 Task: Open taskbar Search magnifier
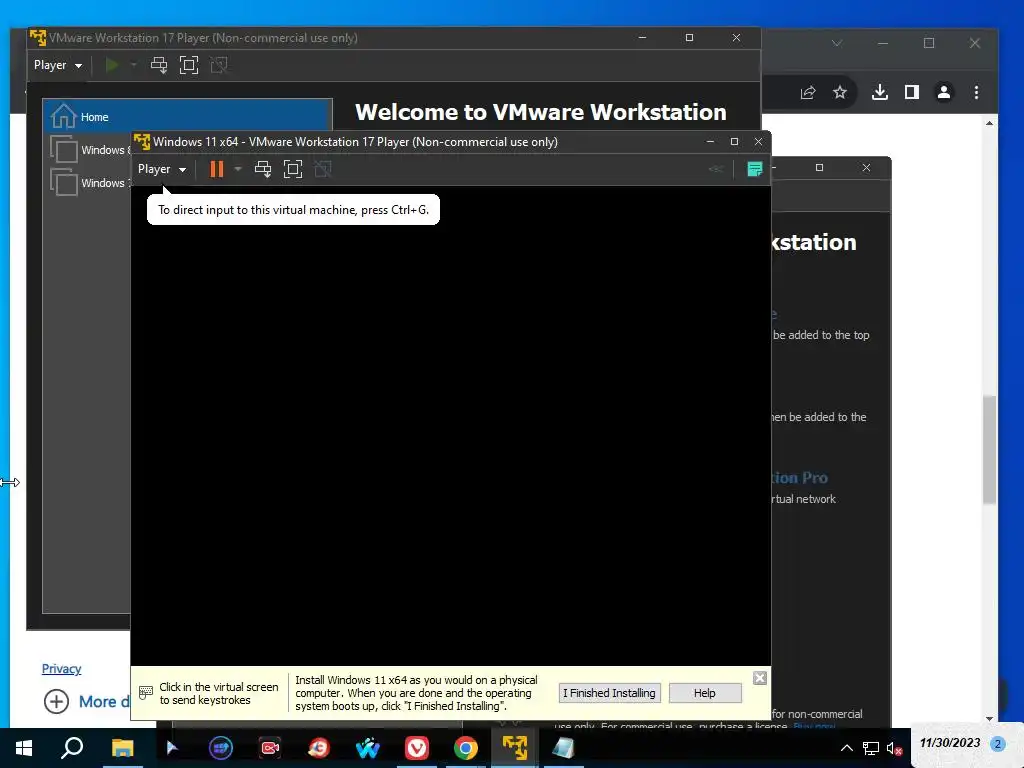pyautogui.click(x=72, y=748)
